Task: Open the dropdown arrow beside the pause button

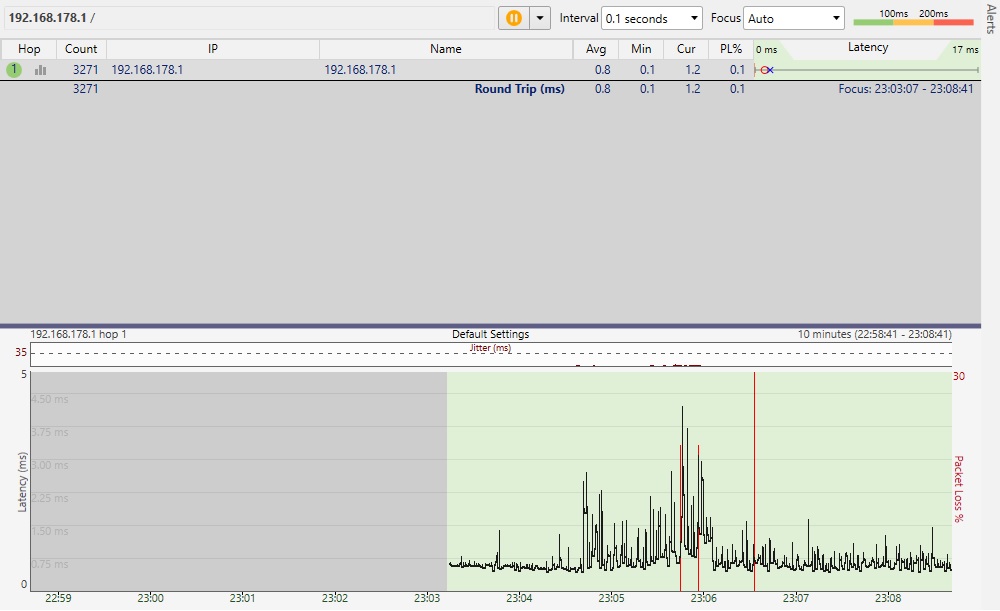Action: (x=540, y=18)
